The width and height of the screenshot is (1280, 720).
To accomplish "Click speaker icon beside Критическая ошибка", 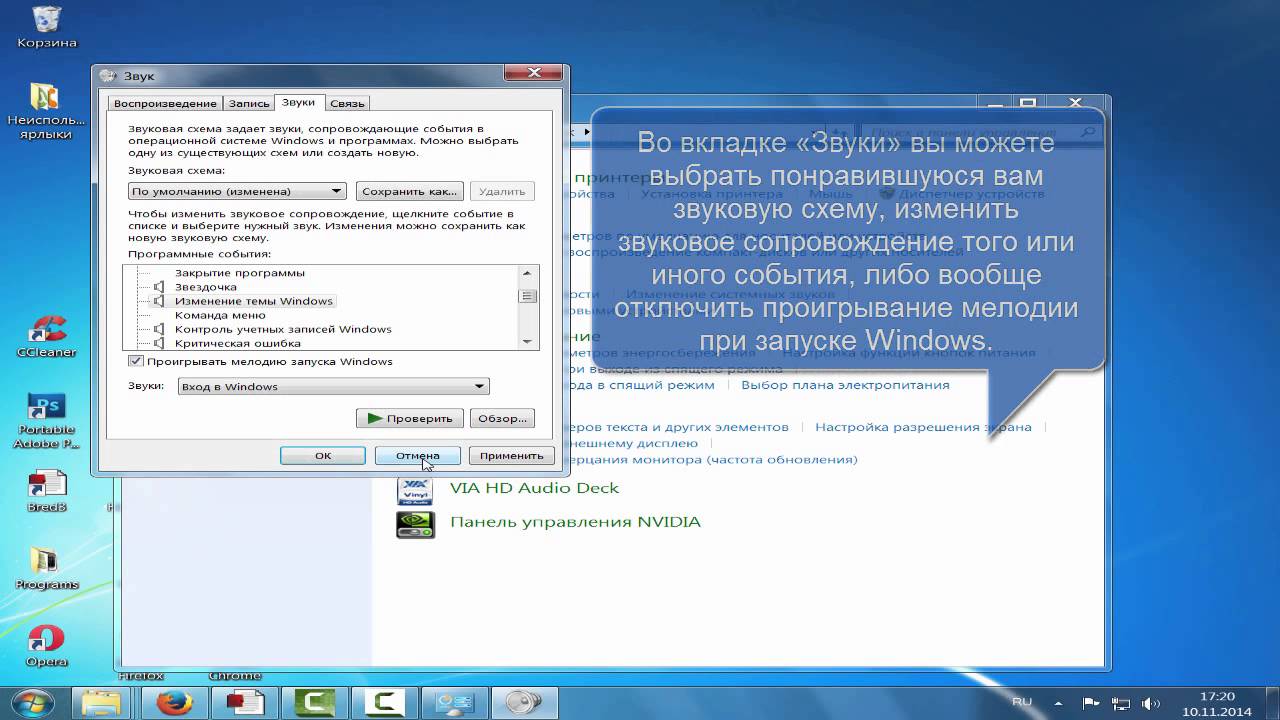I will click(158, 343).
